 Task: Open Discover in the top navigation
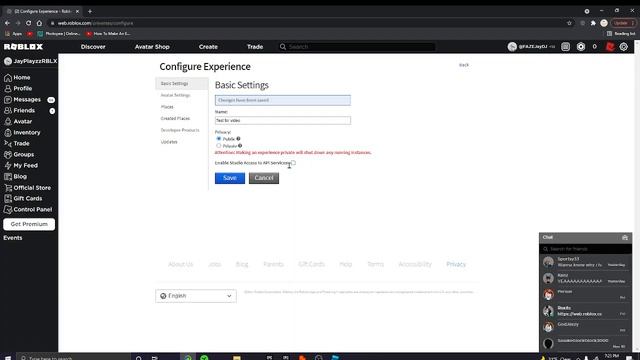(x=93, y=47)
